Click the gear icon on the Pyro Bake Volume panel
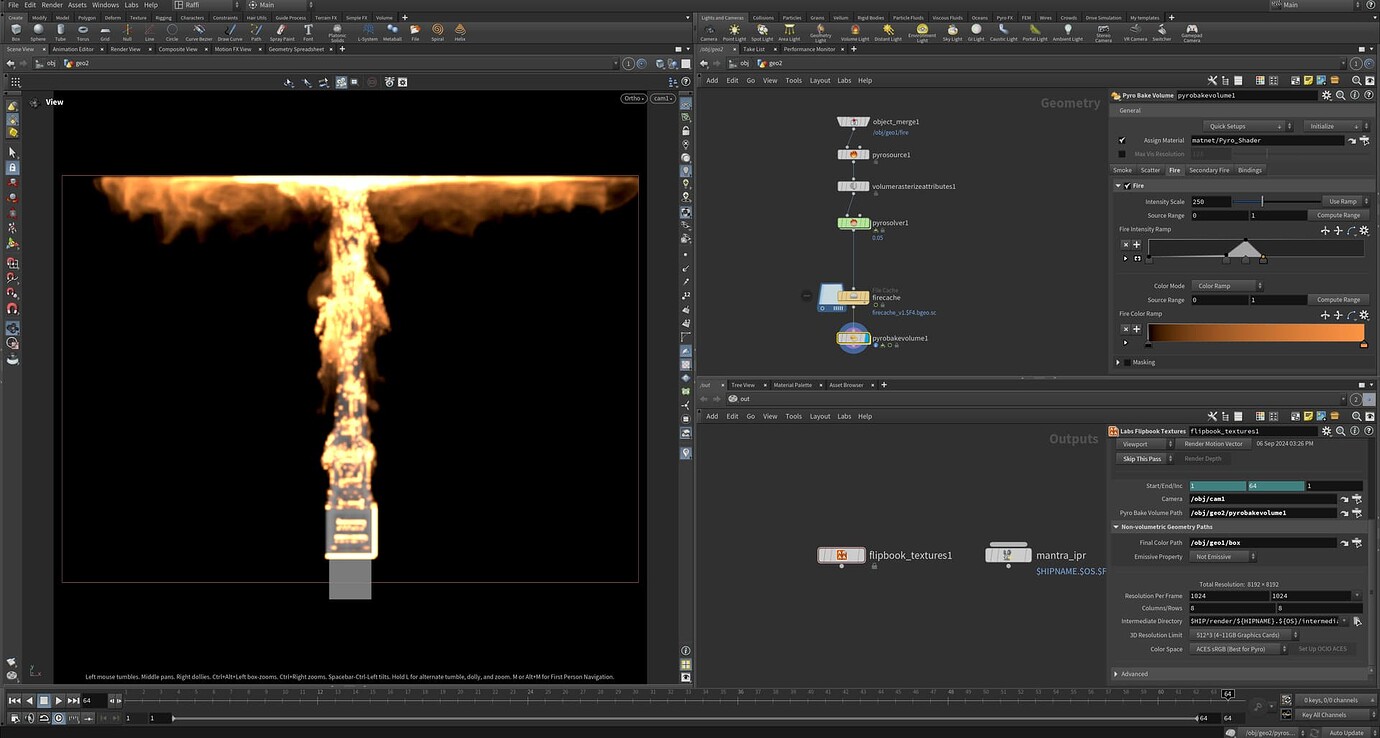Screen dimensions: 1380x738 pyautogui.click(x=1326, y=95)
